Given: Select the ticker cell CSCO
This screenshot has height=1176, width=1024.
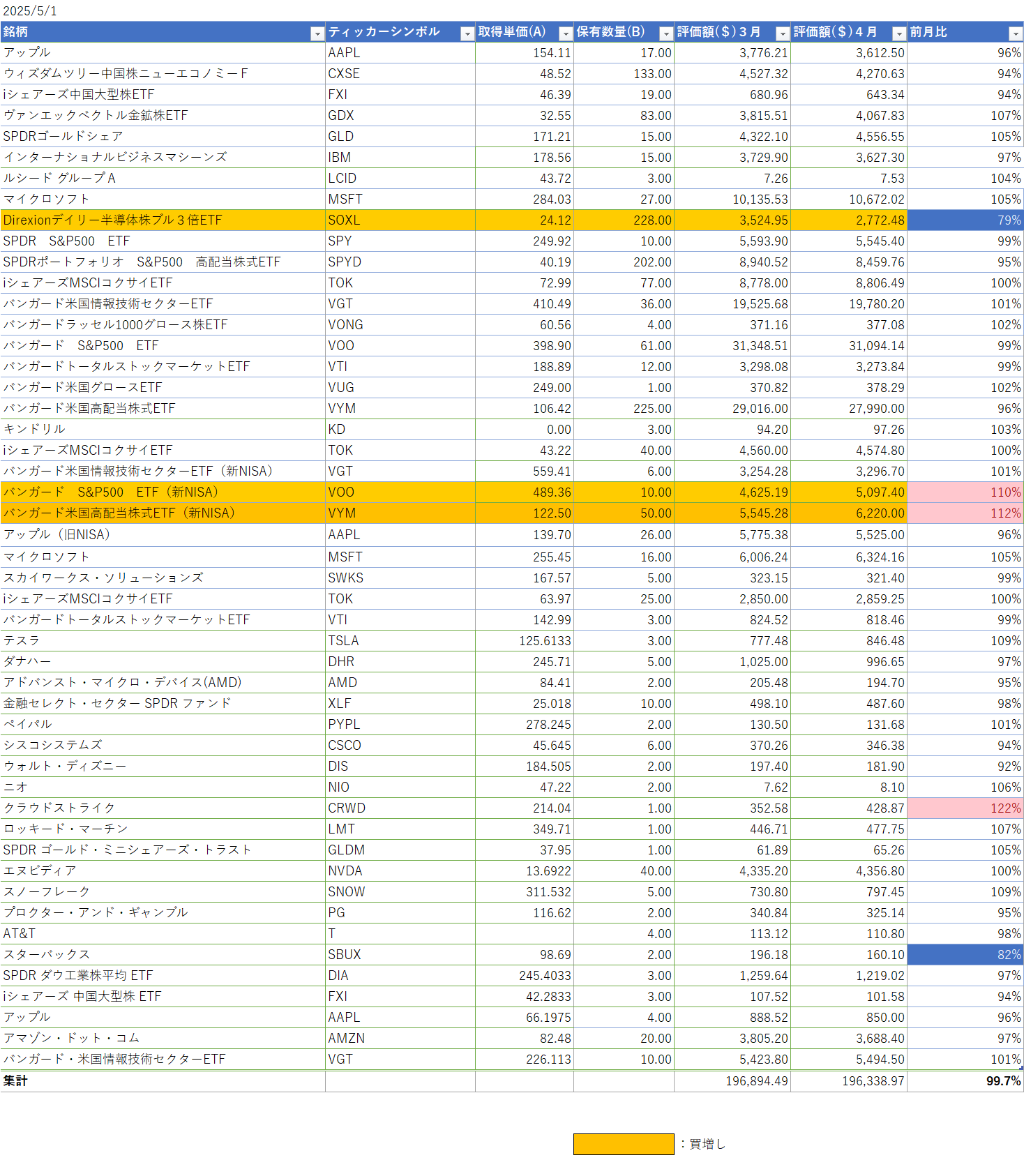Looking at the screenshot, I should coord(400,746).
